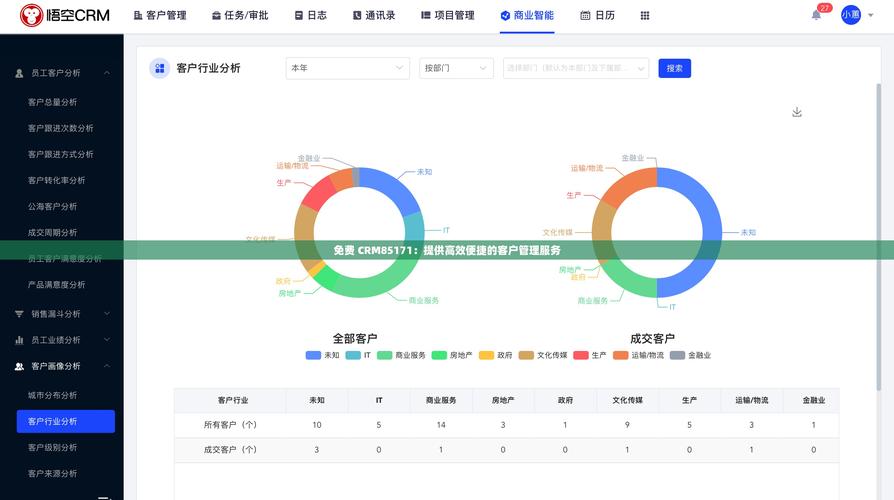Download the chart using the download icon
The width and height of the screenshot is (894, 500).
click(797, 112)
